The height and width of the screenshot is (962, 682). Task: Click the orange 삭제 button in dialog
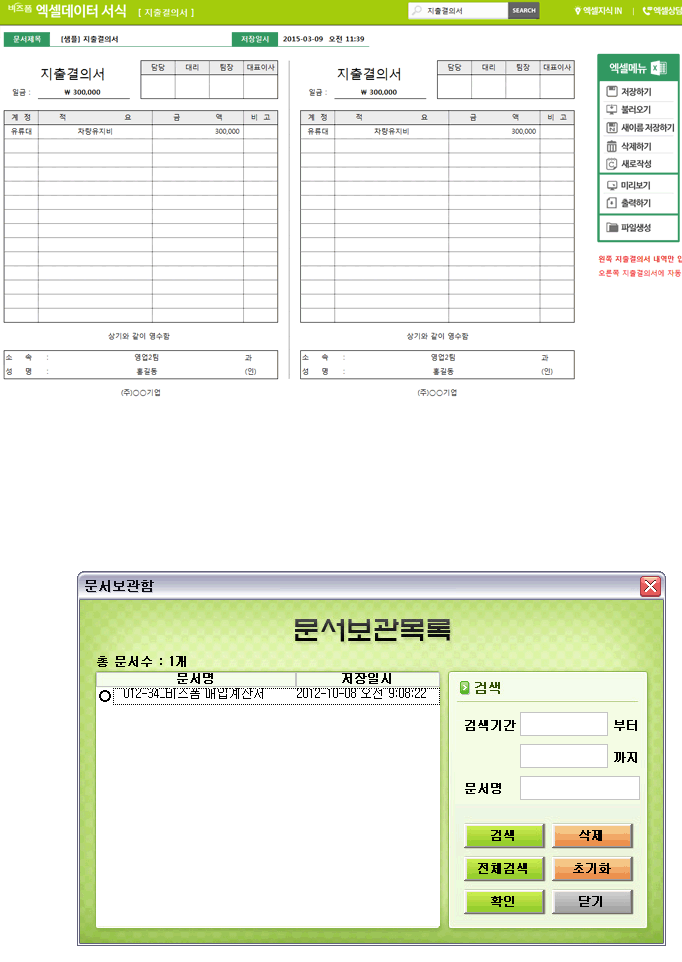pyautogui.click(x=592, y=836)
